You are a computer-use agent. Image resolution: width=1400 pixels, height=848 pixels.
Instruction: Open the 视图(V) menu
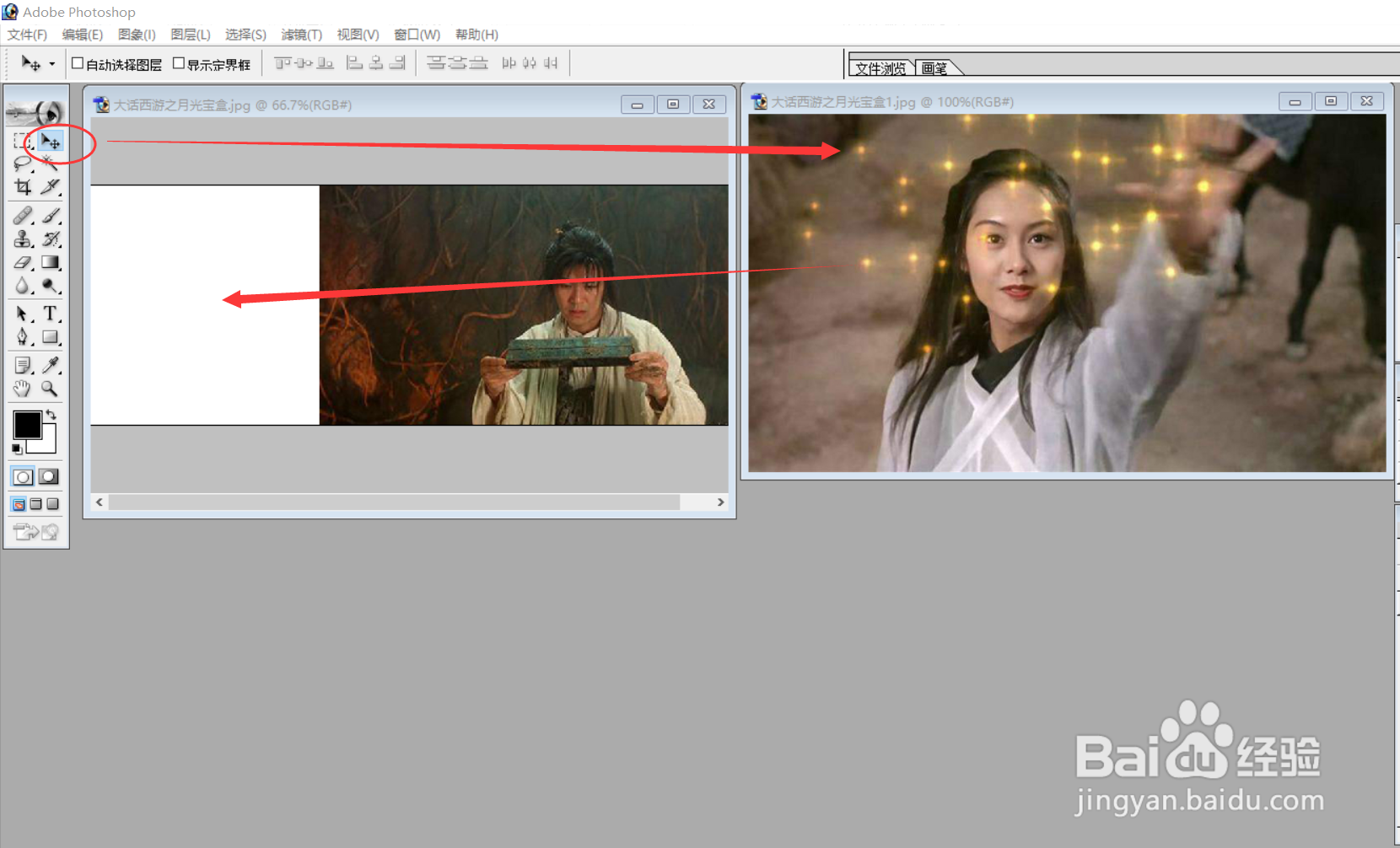tap(358, 35)
